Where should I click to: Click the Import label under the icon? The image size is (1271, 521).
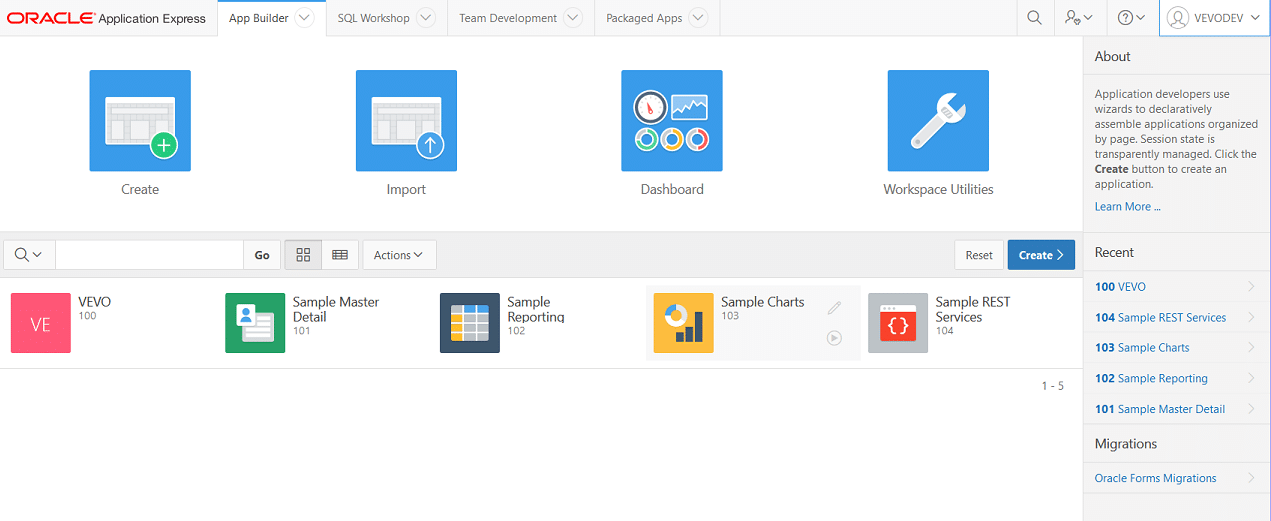coord(406,189)
